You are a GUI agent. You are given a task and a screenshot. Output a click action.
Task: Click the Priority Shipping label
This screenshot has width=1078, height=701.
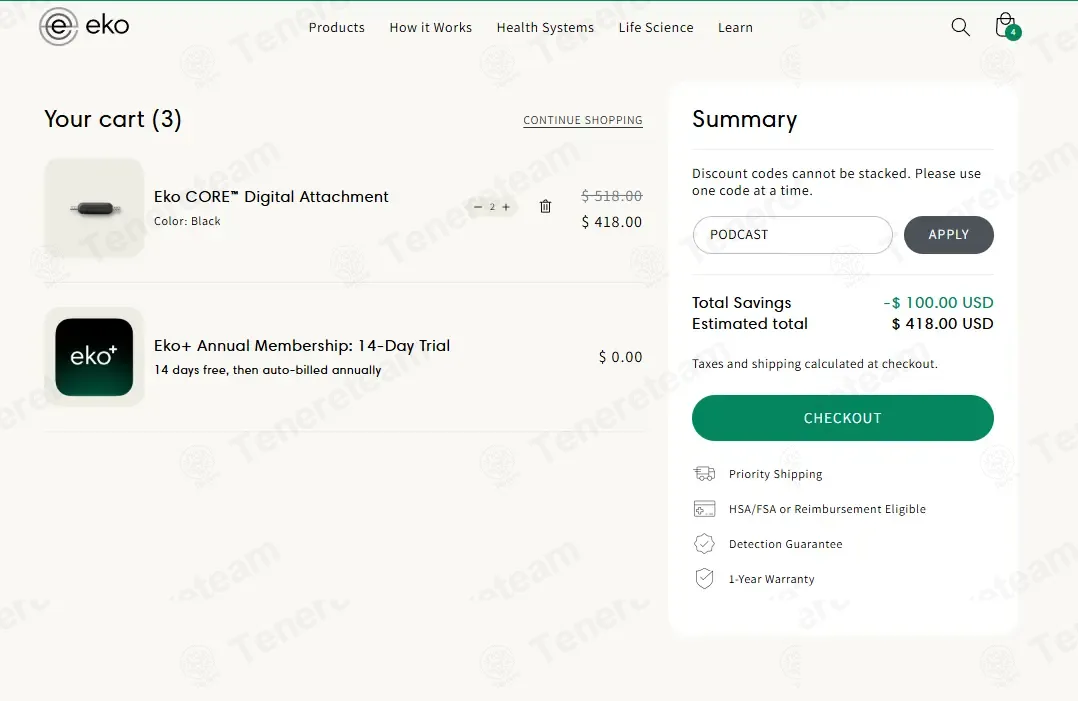776,474
